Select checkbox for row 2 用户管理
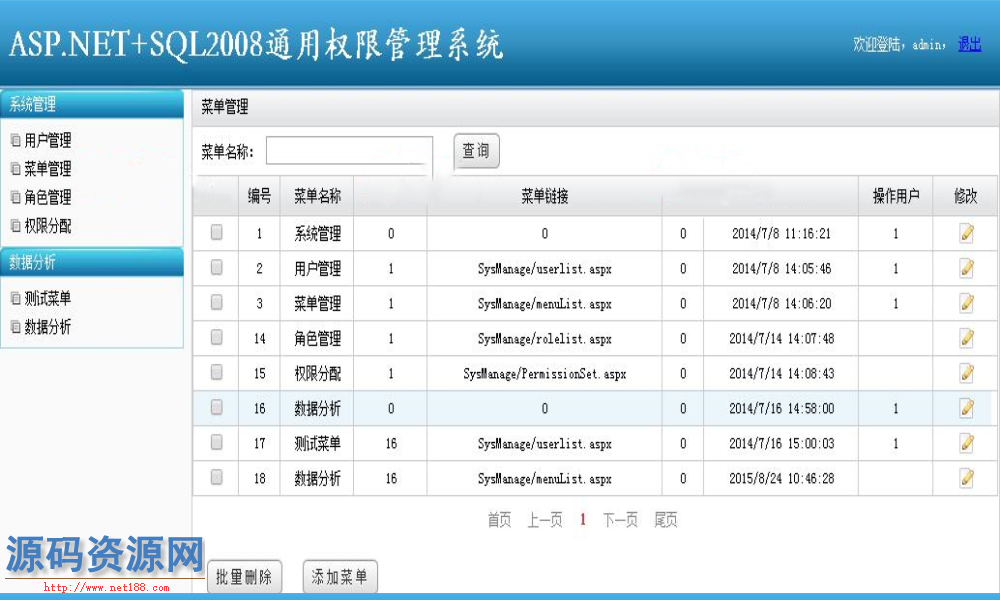 tap(217, 267)
